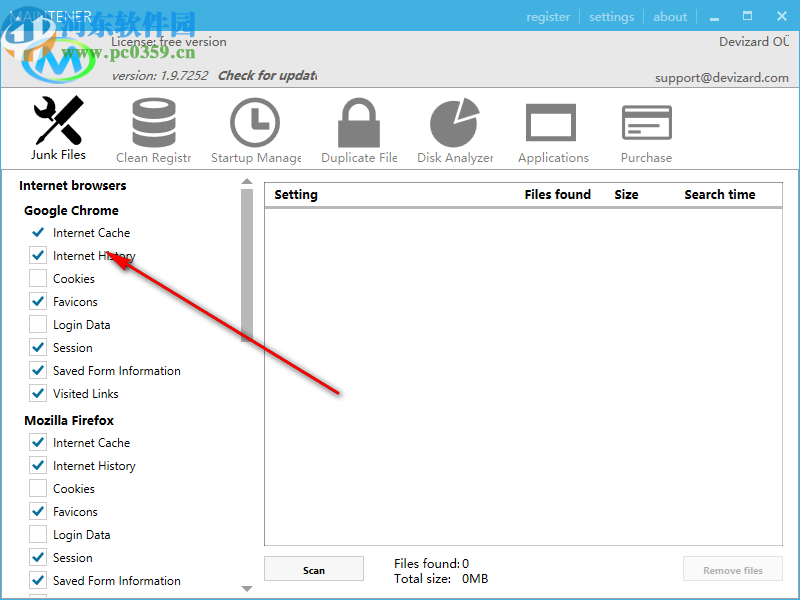Click the support@devizard.com email link
This screenshot has height=600, width=800.
721,78
